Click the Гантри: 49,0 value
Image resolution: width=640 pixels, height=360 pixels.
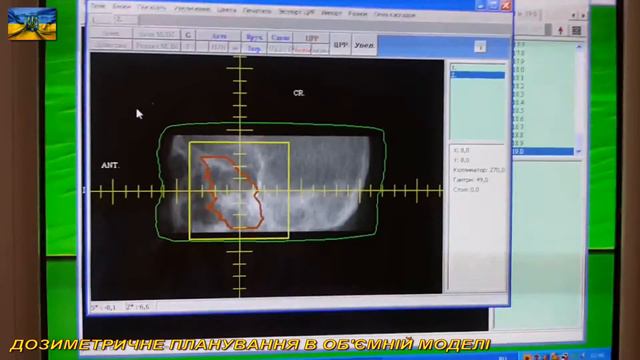click(470, 180)
